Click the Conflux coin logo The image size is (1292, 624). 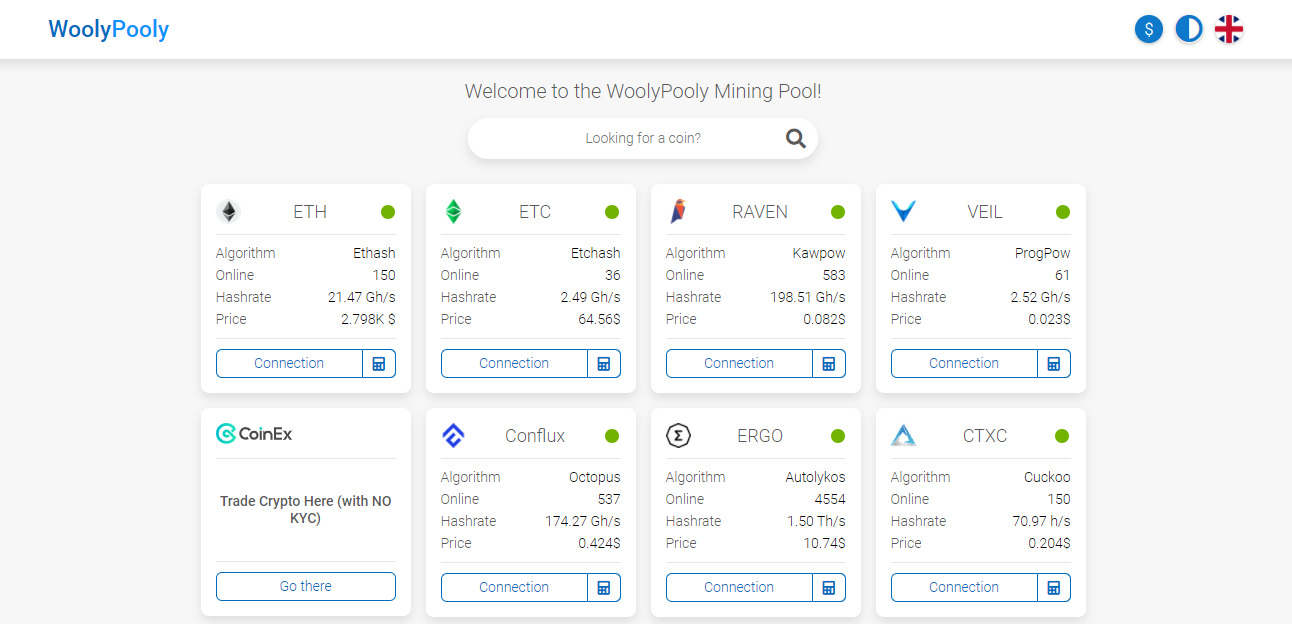point(453,436)
